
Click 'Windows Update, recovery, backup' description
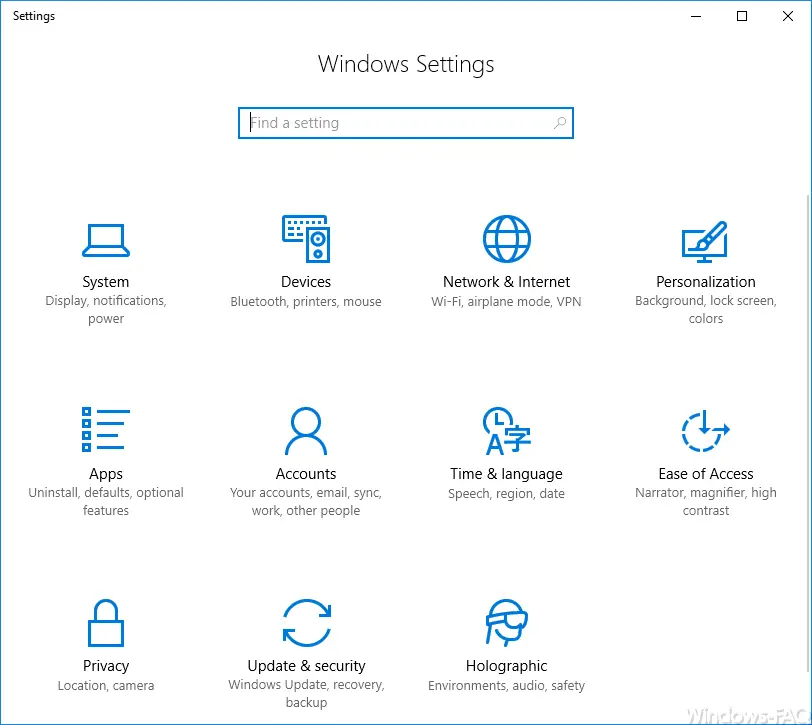[306, 693]
